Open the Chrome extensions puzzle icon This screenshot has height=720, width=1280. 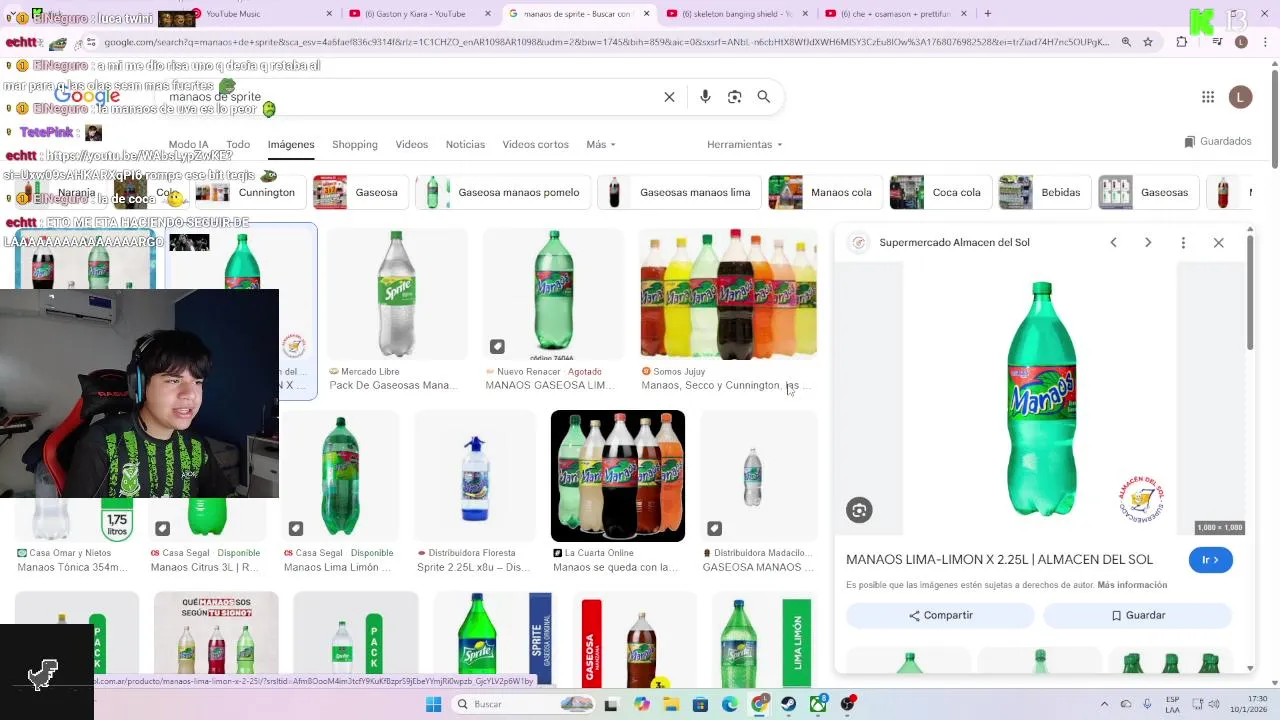pos(1182,42)
